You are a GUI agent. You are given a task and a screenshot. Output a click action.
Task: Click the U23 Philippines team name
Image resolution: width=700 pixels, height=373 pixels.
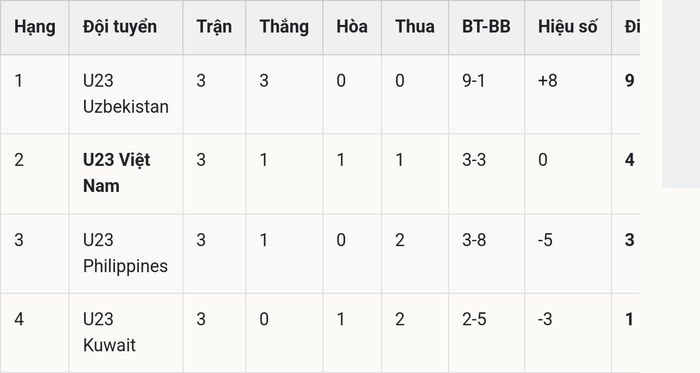(125, 253)
